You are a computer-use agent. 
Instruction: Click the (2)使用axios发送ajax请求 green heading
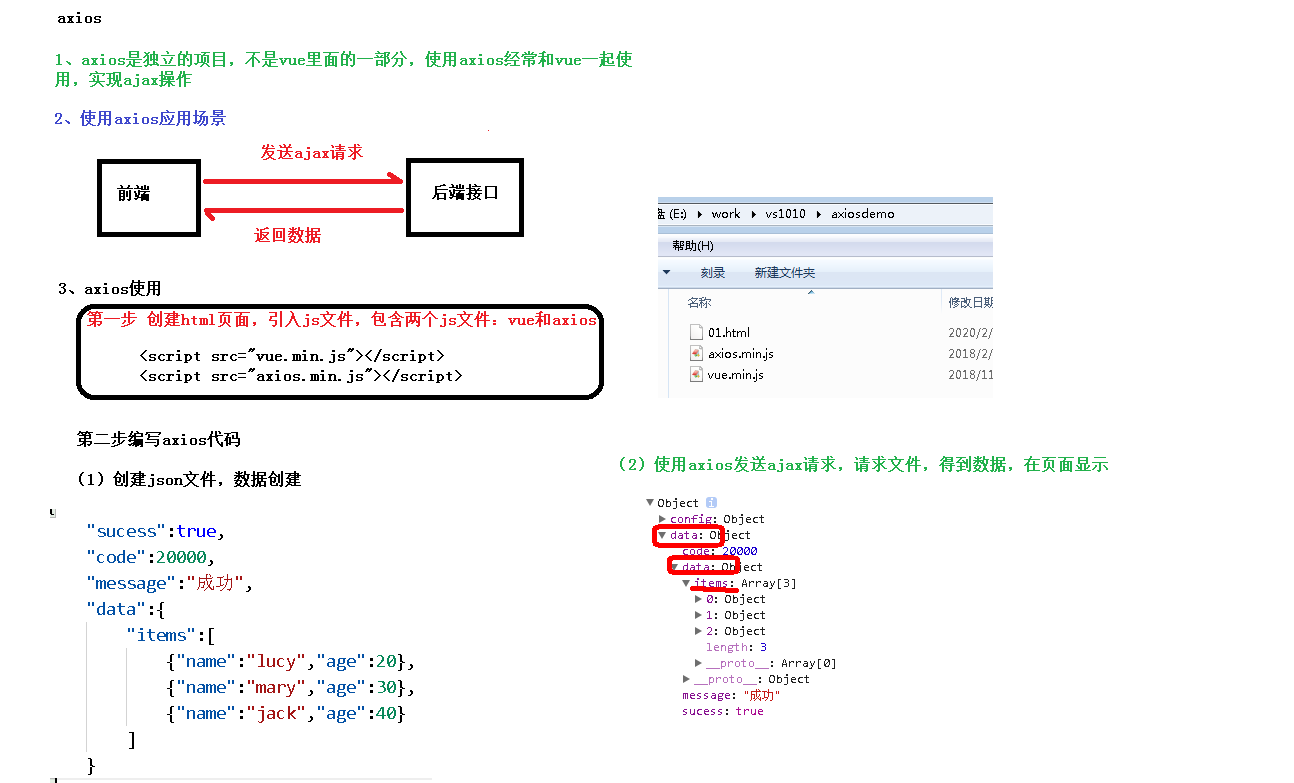click(x=863, y=464)
